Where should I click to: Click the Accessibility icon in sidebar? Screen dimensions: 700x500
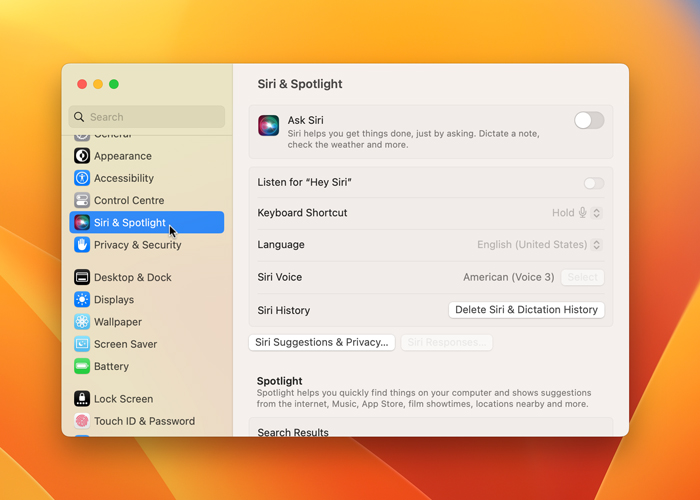(x=82, y=178)
